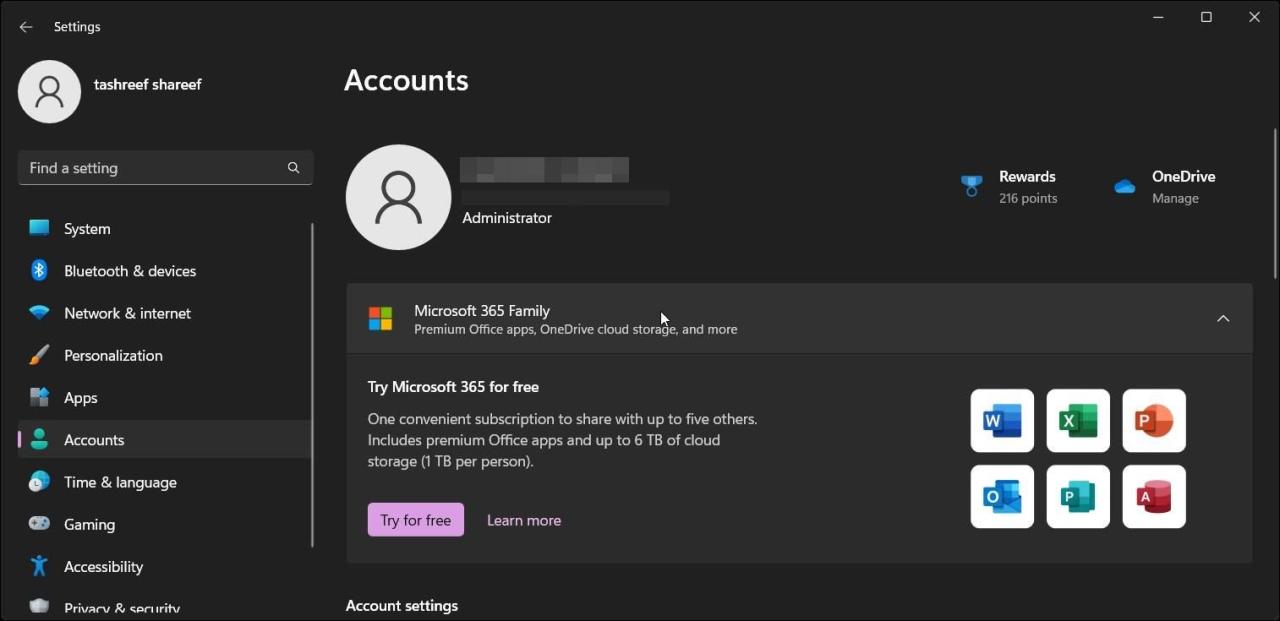Viewport: 1280px width, 621px height.
Task: Click the large Administrator profile picture
Action: pos(398,197)
